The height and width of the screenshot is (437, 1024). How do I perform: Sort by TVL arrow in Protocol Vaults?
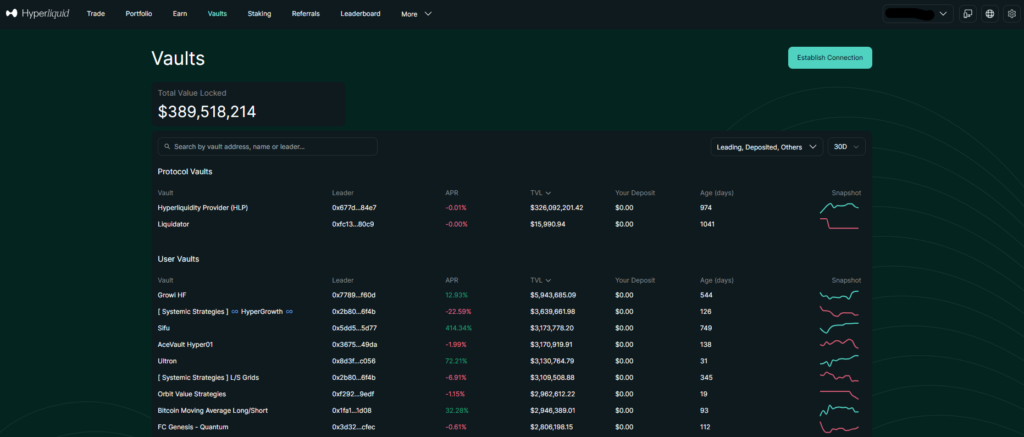[x=549, y=193]
